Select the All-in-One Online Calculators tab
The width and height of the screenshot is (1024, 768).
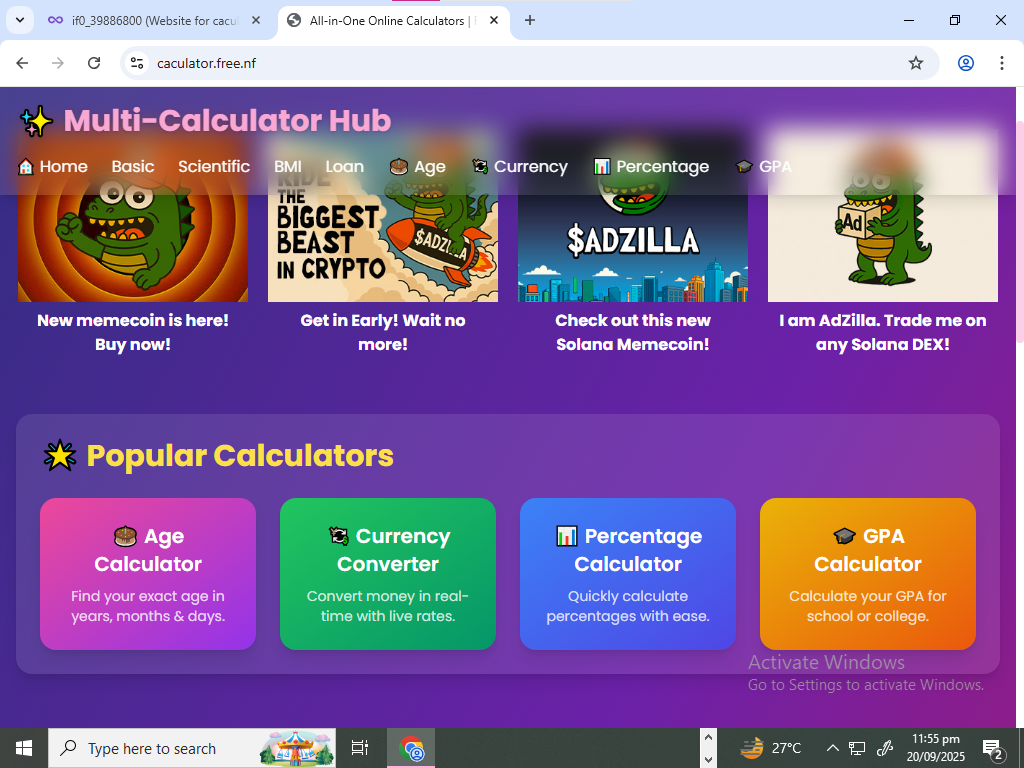click(x=394, y=20)
